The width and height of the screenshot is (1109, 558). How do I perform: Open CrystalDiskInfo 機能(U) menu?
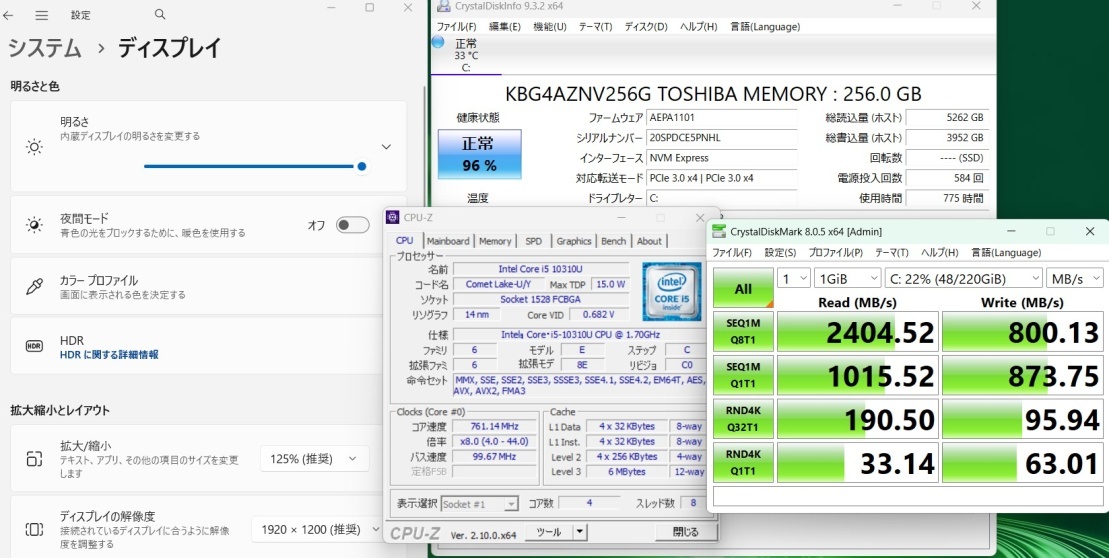pyautogui.click(x=550, y=27)
